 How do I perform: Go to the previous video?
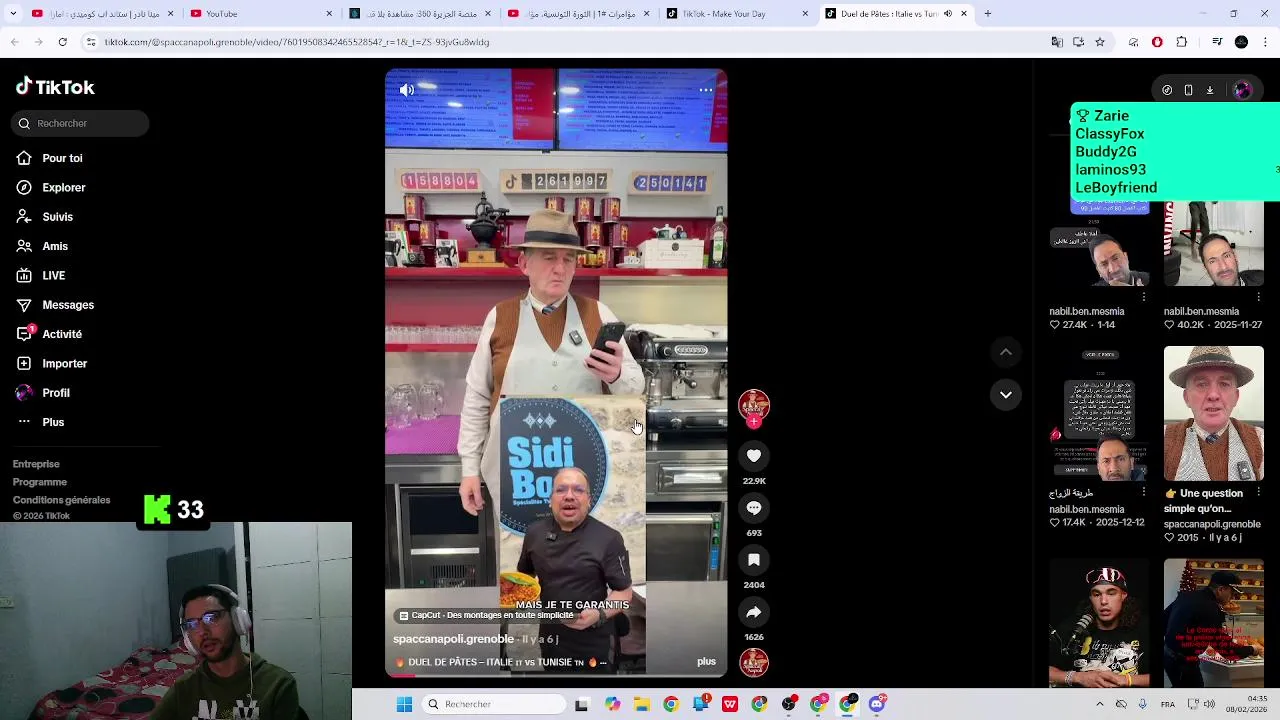(1006, 352)
